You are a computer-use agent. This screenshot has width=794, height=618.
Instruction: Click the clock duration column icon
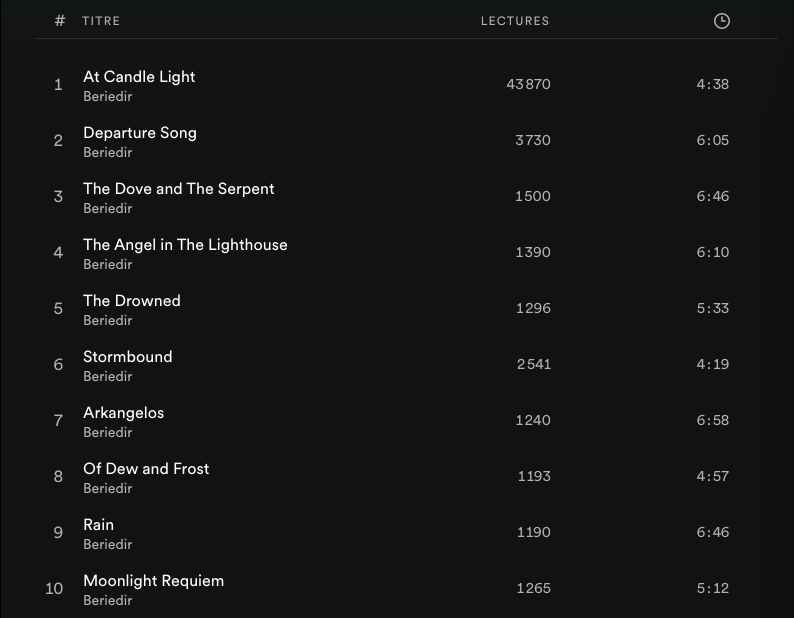(722, 21)
